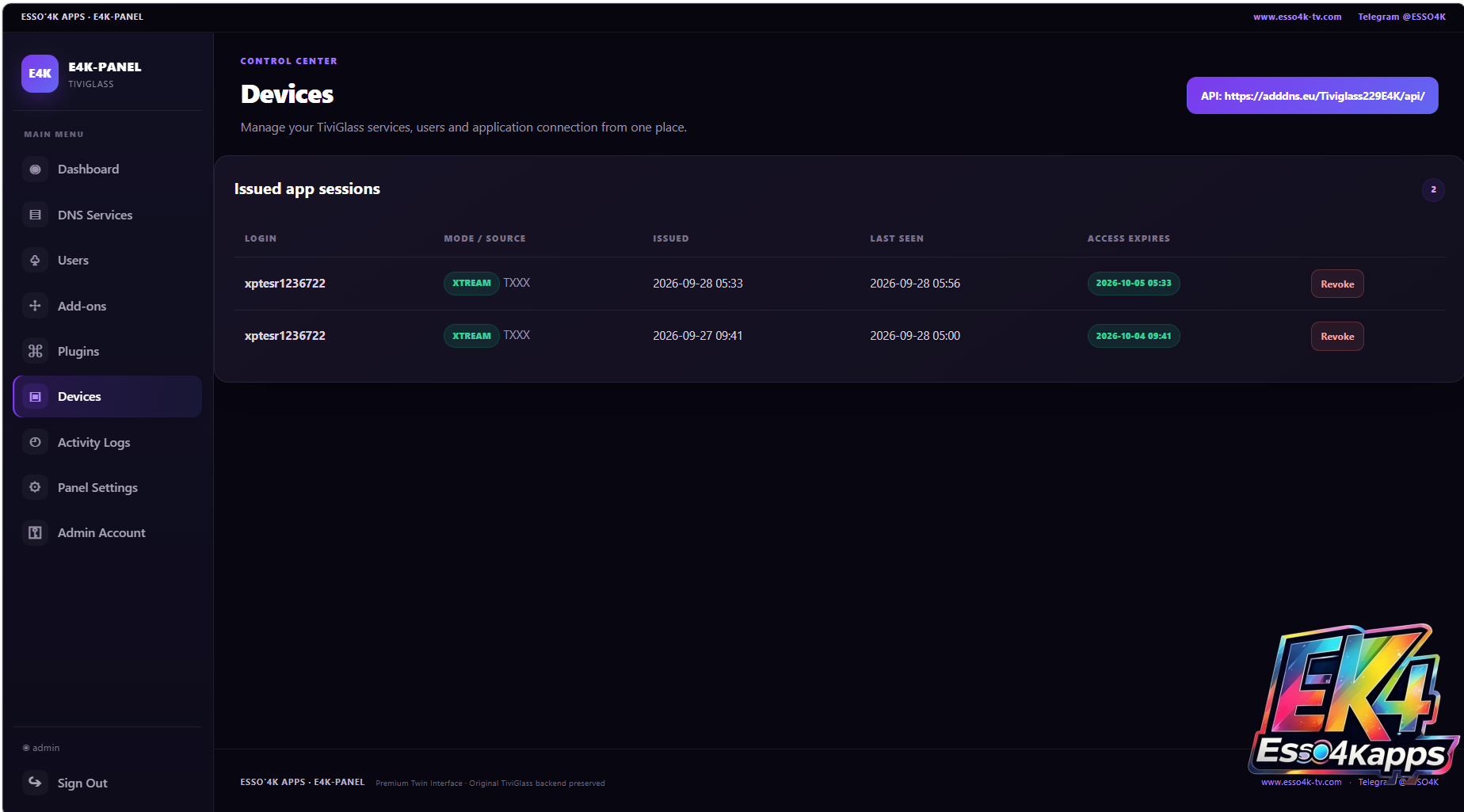Click last seen time 2026-09-28 05:56
Screen dimensions: 1464x812
(915, 284)
